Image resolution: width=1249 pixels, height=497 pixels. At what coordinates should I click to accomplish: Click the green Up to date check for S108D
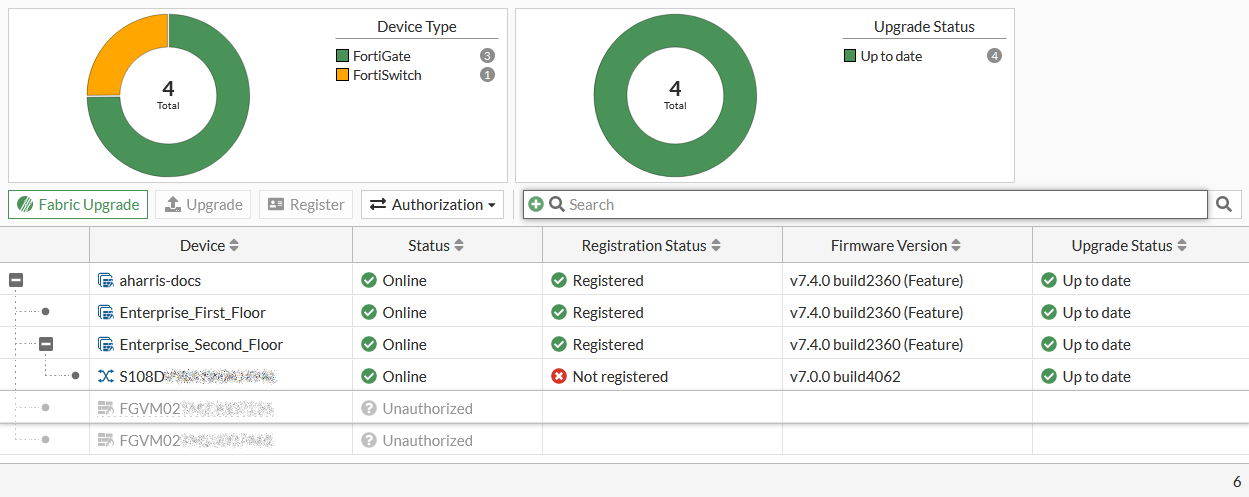point(1049,377)
